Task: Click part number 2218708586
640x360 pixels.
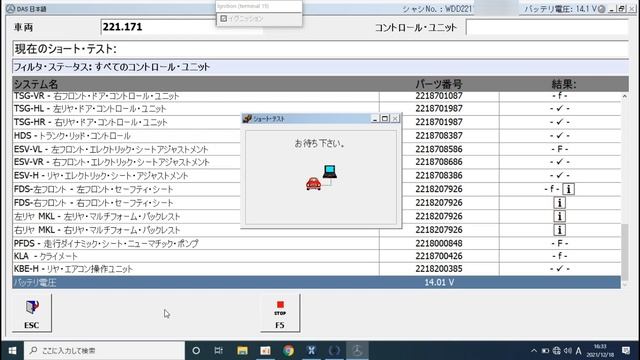Action: click(439, 149)
